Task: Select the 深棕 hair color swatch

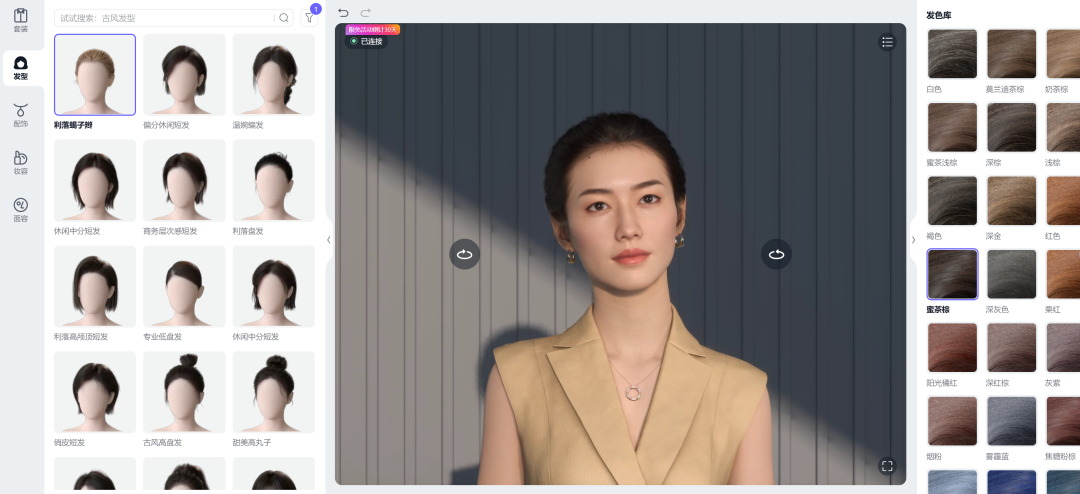Action: (x=1012, y=127)
